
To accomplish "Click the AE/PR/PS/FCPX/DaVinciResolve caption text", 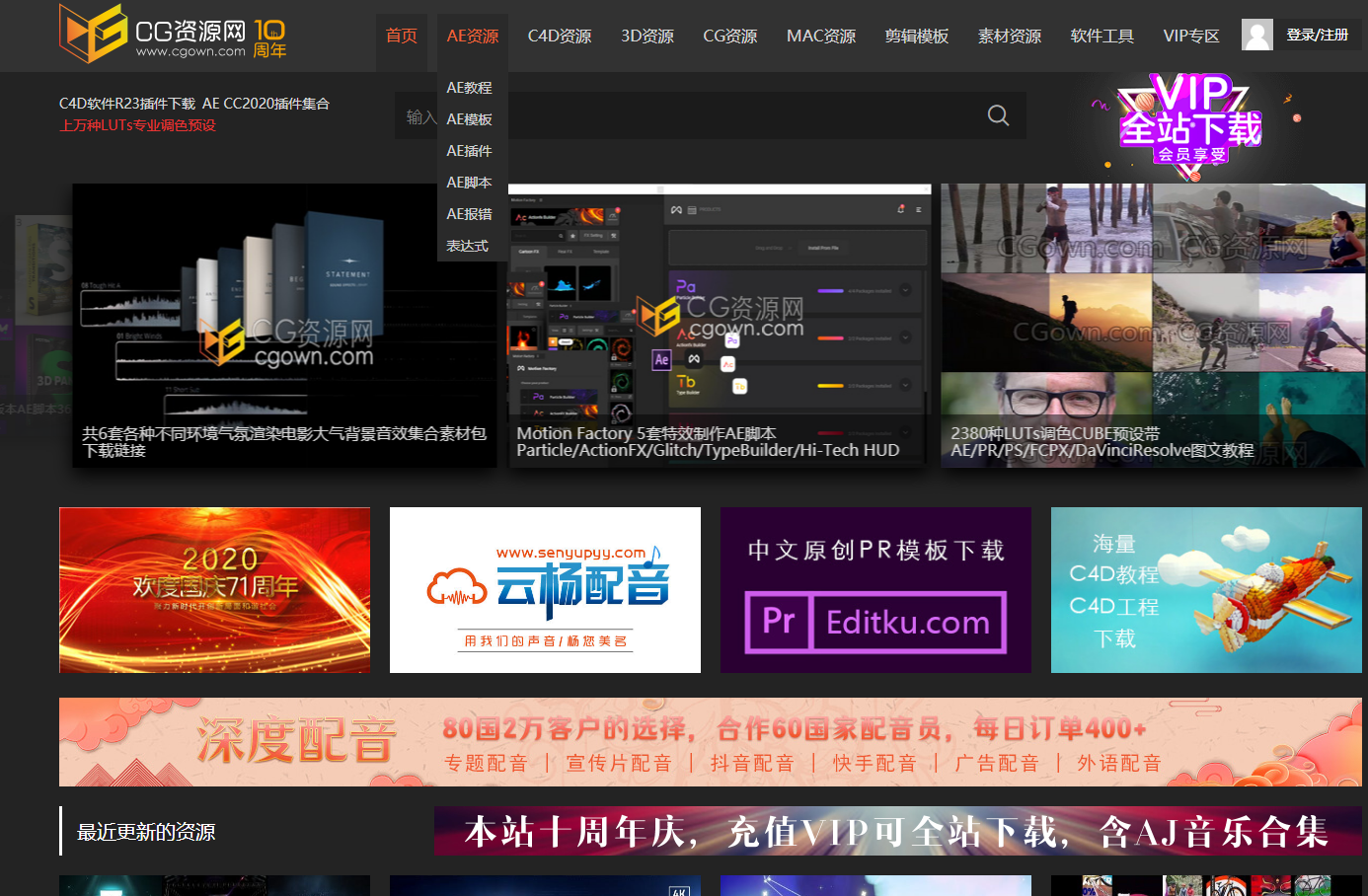I will pos(1102,450).
